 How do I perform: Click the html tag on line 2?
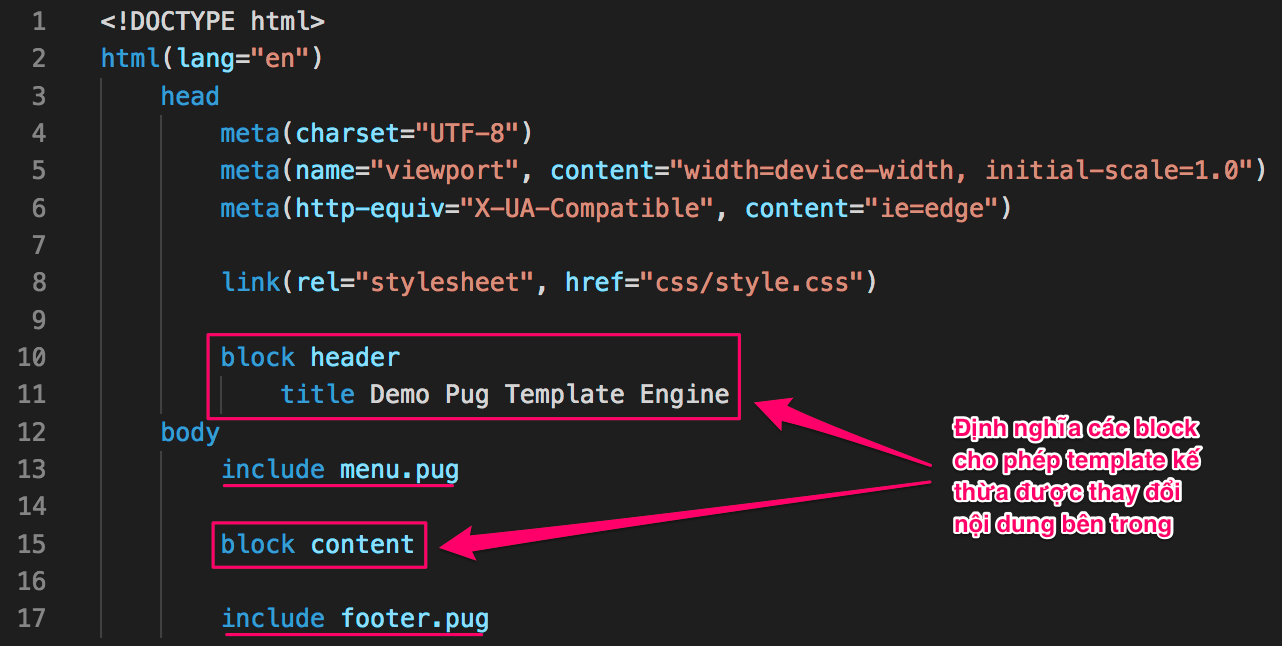[x=131, y=58]
